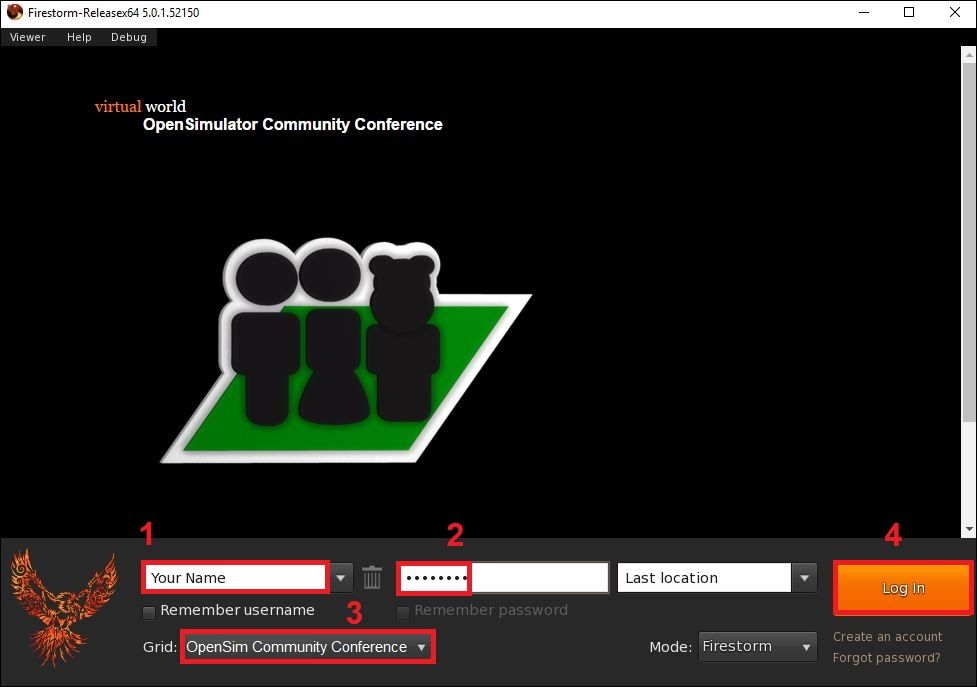Viewport: 977px width, 687px height.
Task: Focus the password input field
Action: [x=503, y=578]
